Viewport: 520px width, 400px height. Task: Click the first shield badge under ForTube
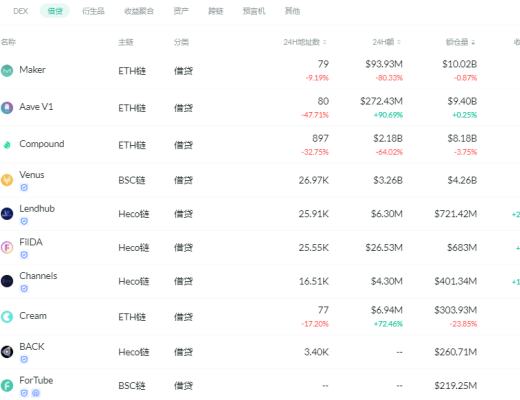pos(24,393)
